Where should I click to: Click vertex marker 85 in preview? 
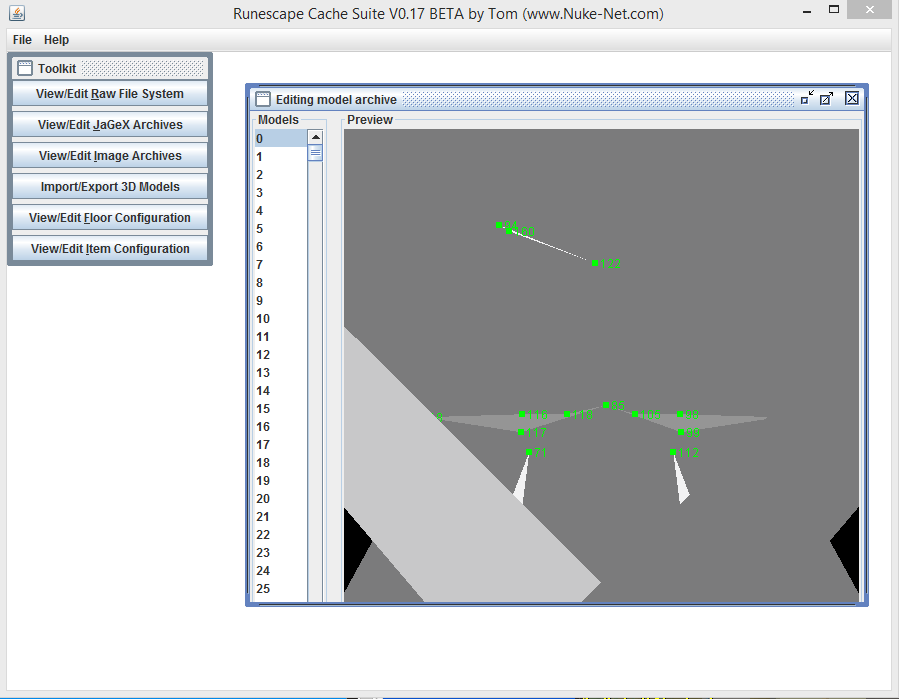(x=605, y=405)
